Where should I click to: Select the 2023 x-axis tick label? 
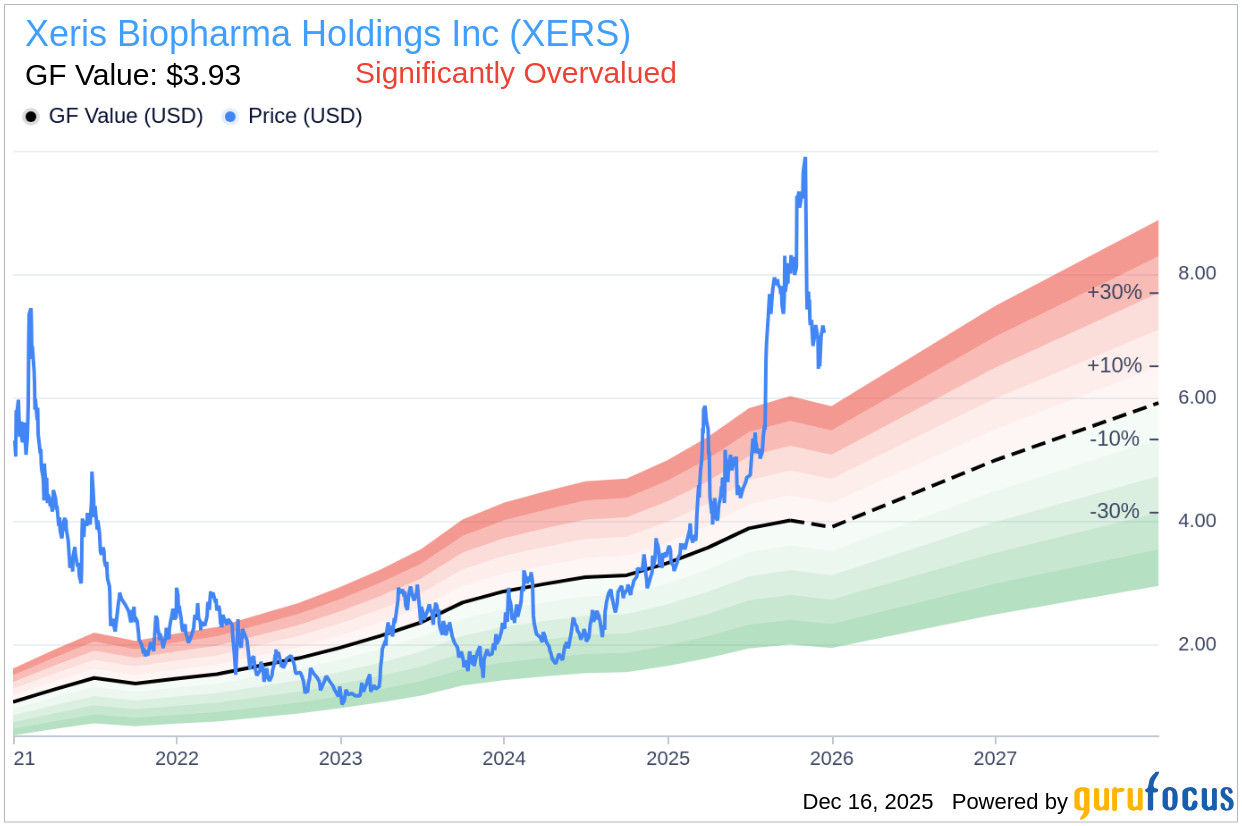click(x=340, y=759)
